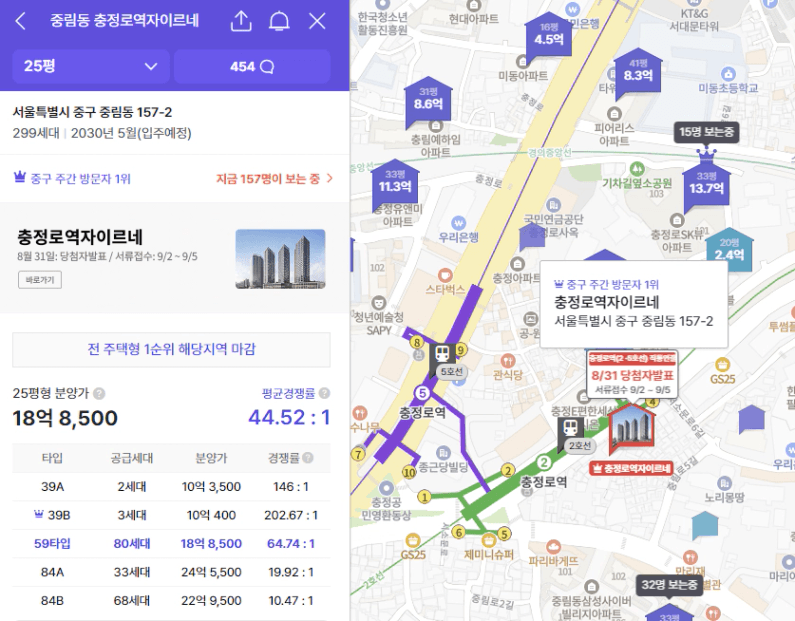Close the detail panel with X
This screenshot has width=795, height=621.
(x=317, y=21)
